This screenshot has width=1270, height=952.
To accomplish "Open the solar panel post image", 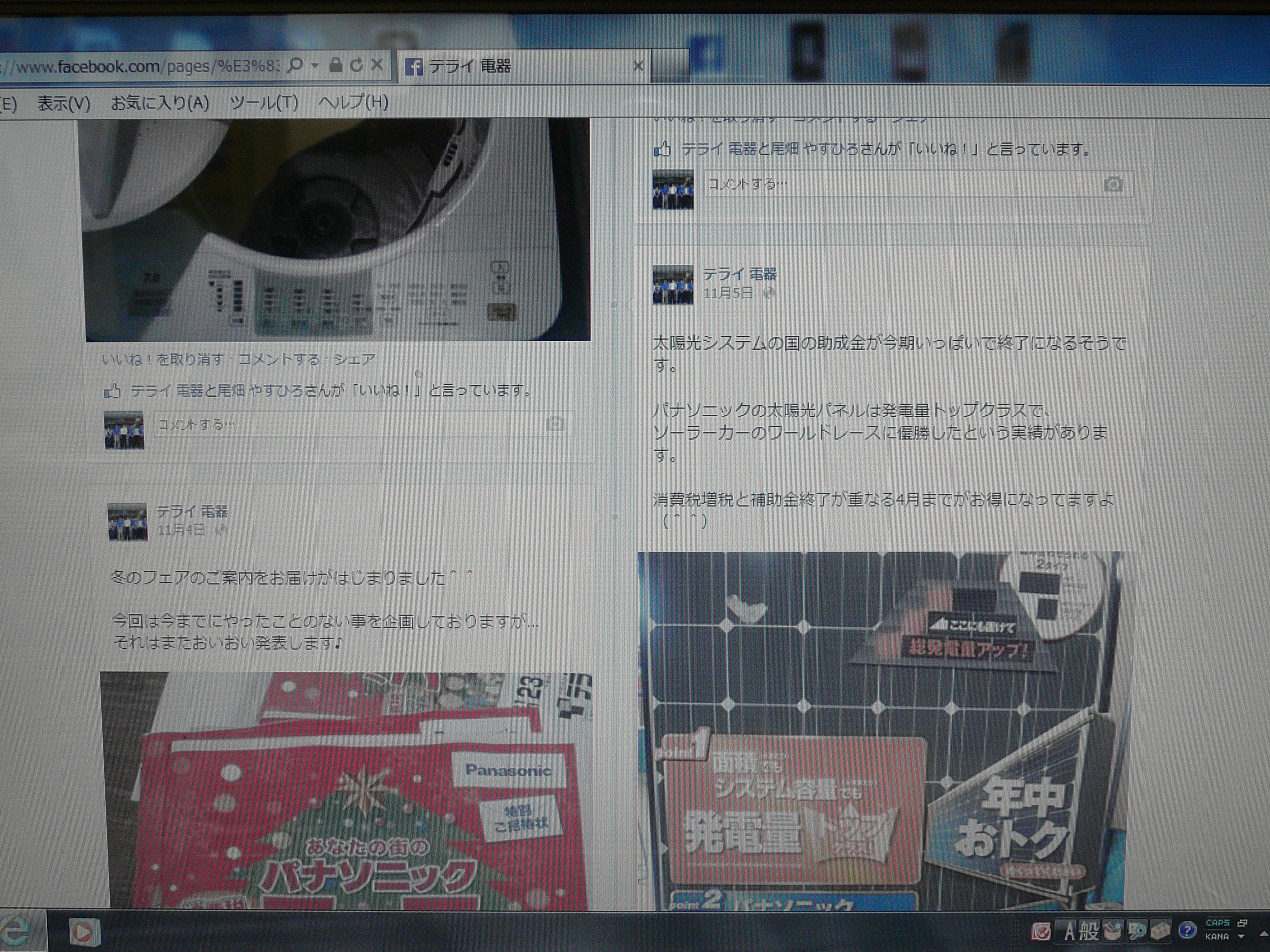I will (x=881, y=729).
